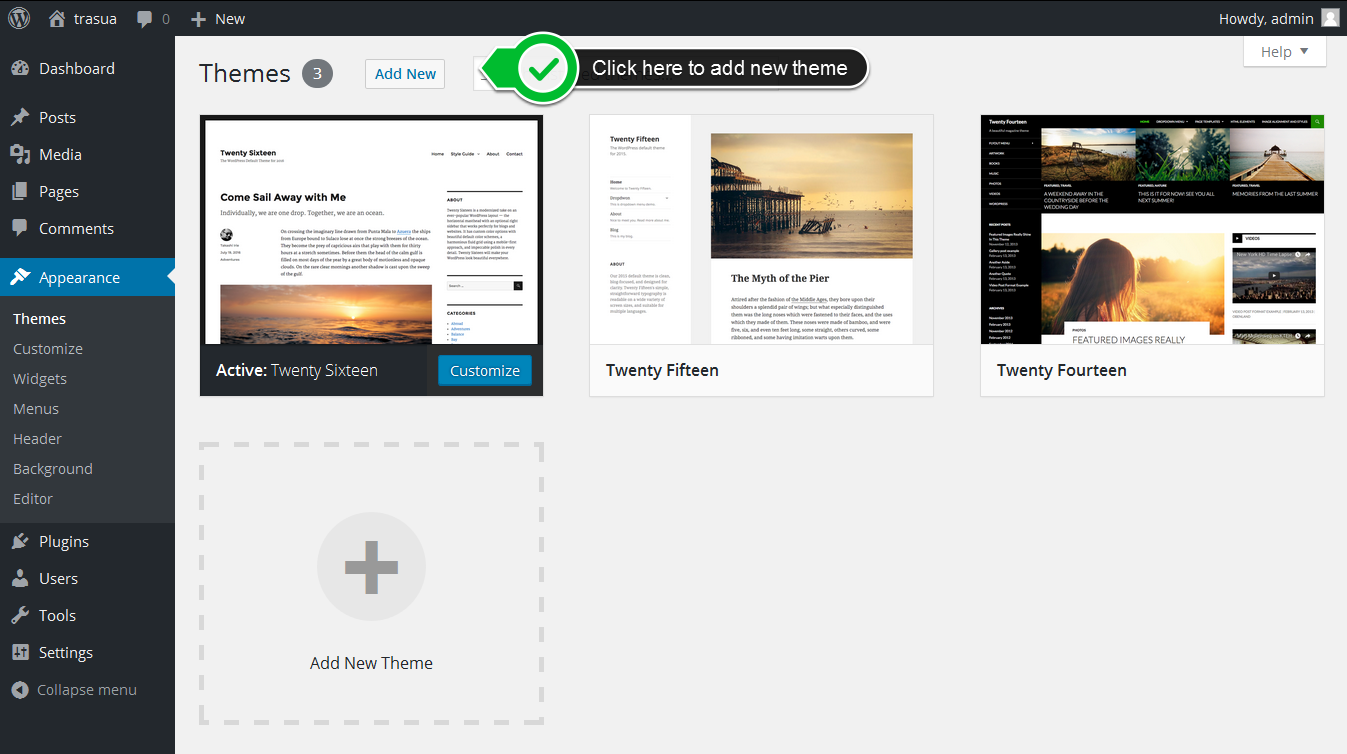Click the Comments speech bubble sidebar icon

(20, 228)
